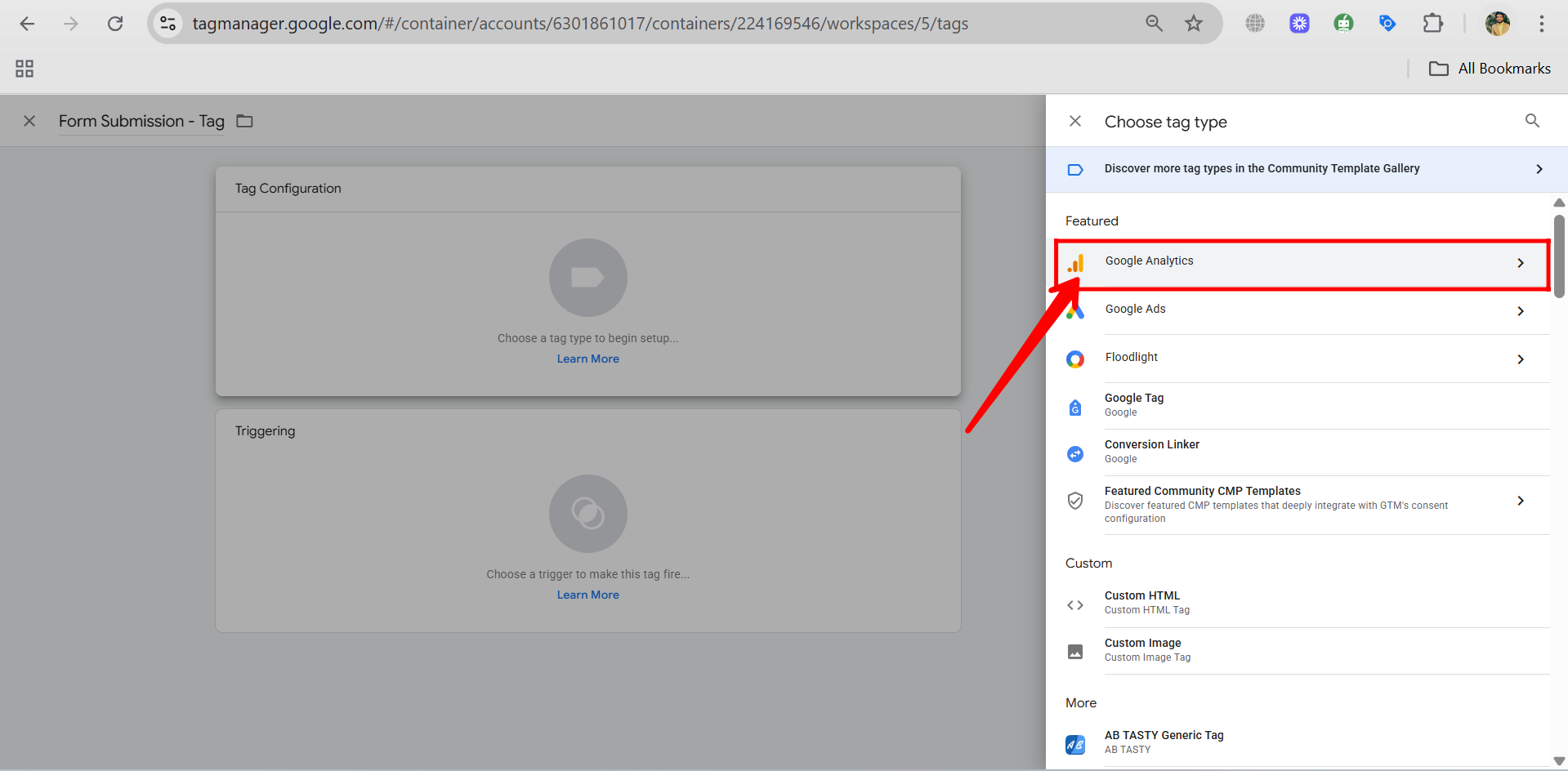
Task: Go forward in browser history
Action: coord(71,24)
